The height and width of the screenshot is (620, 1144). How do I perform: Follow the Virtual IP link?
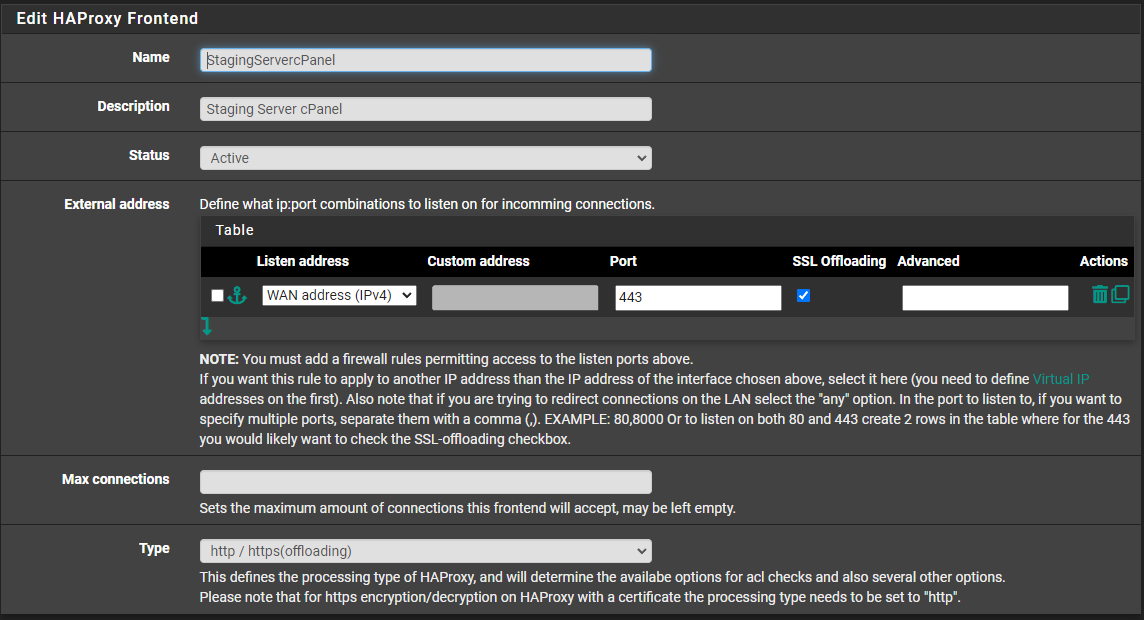[1061, 379]
